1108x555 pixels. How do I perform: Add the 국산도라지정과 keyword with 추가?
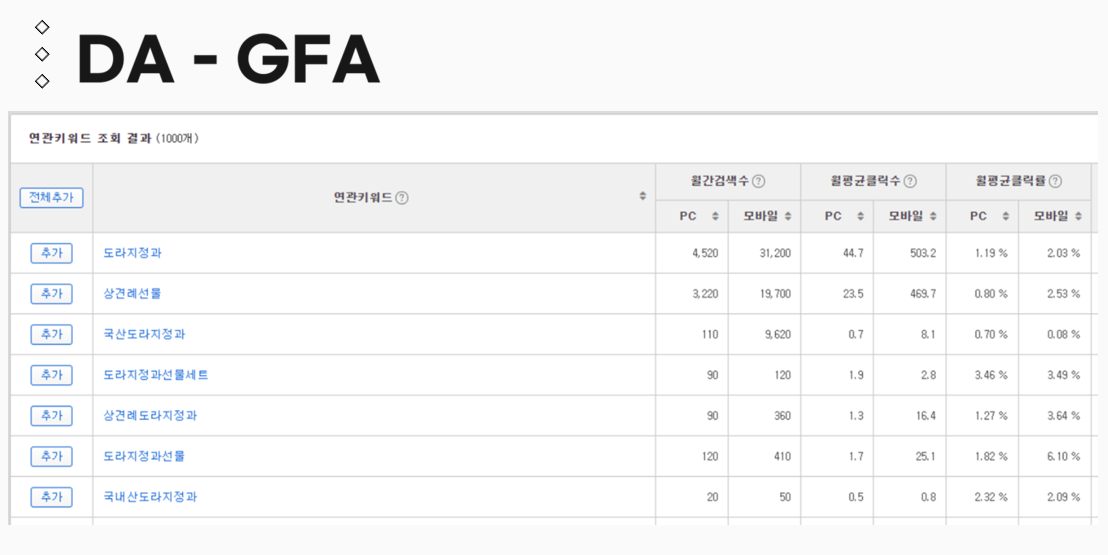(52, 334)
